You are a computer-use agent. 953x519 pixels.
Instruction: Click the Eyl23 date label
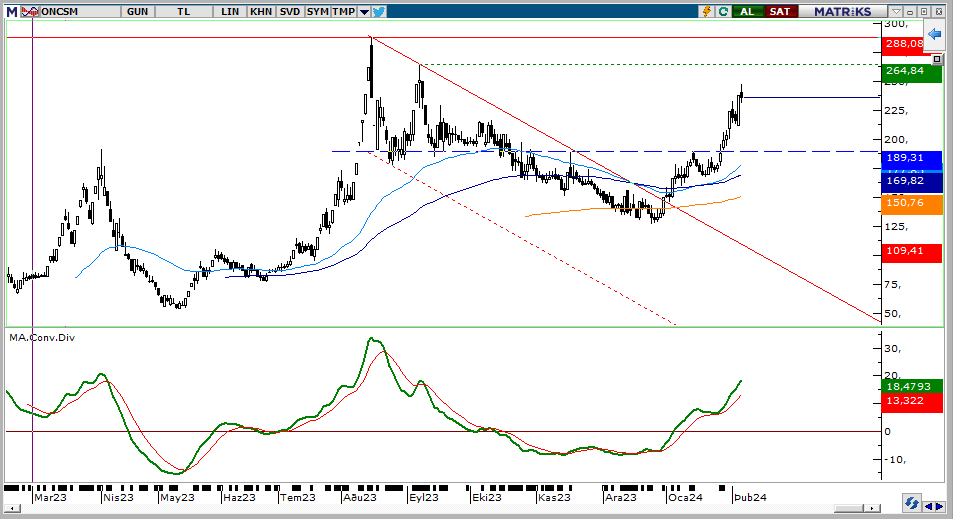pos(424,497)
